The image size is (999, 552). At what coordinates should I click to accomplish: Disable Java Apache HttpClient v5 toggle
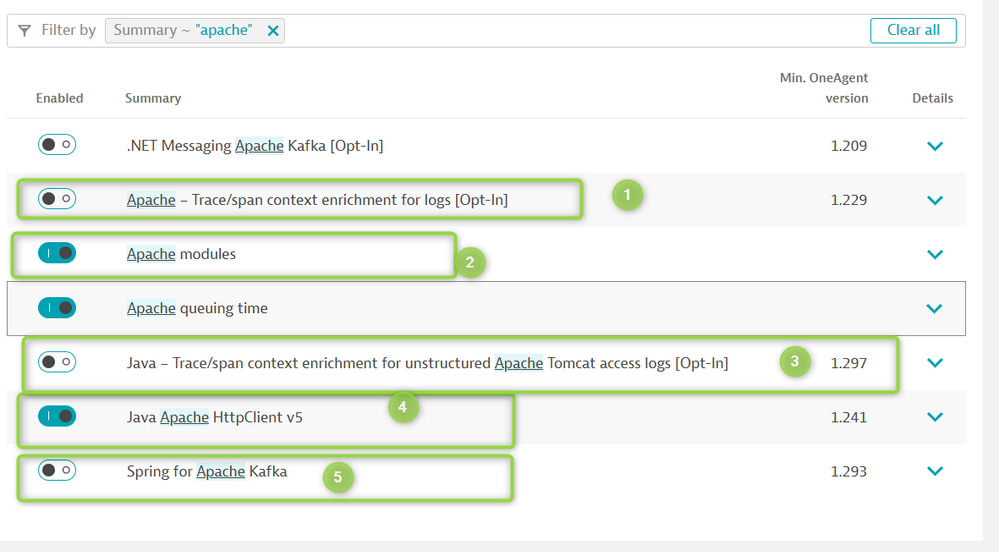point(57,416)
